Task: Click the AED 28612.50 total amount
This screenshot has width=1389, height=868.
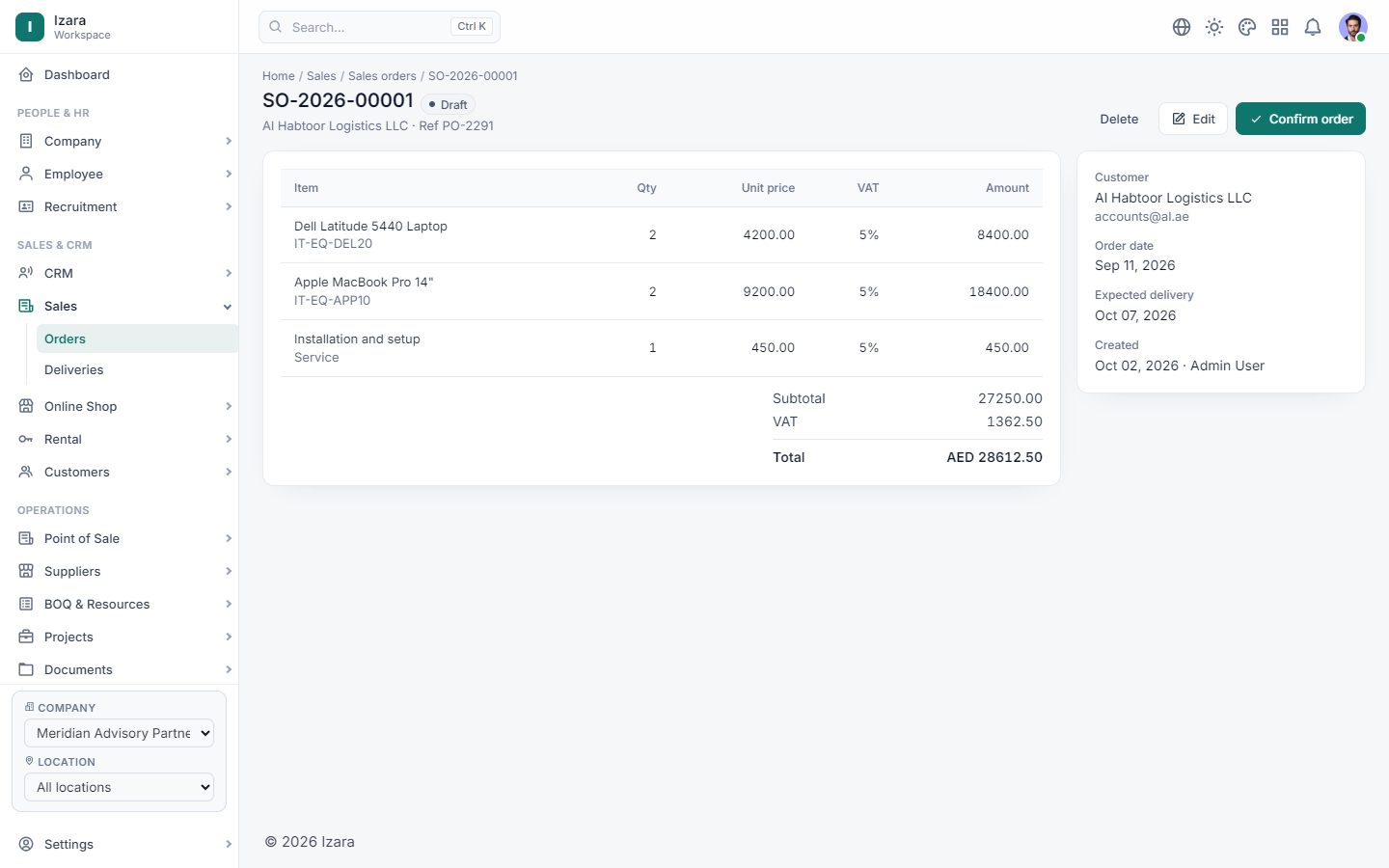Action: point(994,457)
